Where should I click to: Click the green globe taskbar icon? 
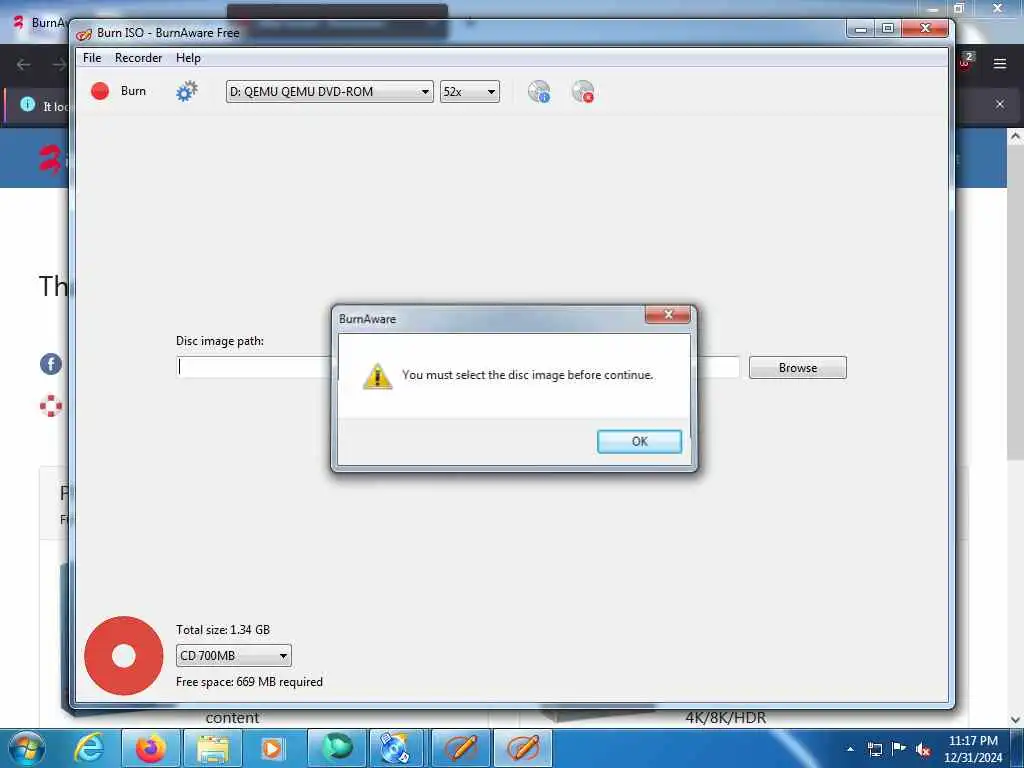click(337, 748)
